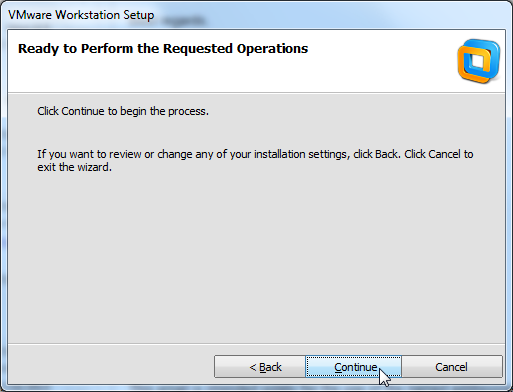Click the word 'Continue' in the first instruction line
513x392 pixels.
point(83,111)
